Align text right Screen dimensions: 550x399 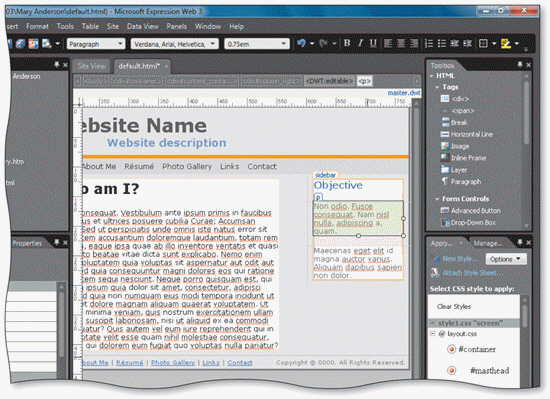coord(414,43)
